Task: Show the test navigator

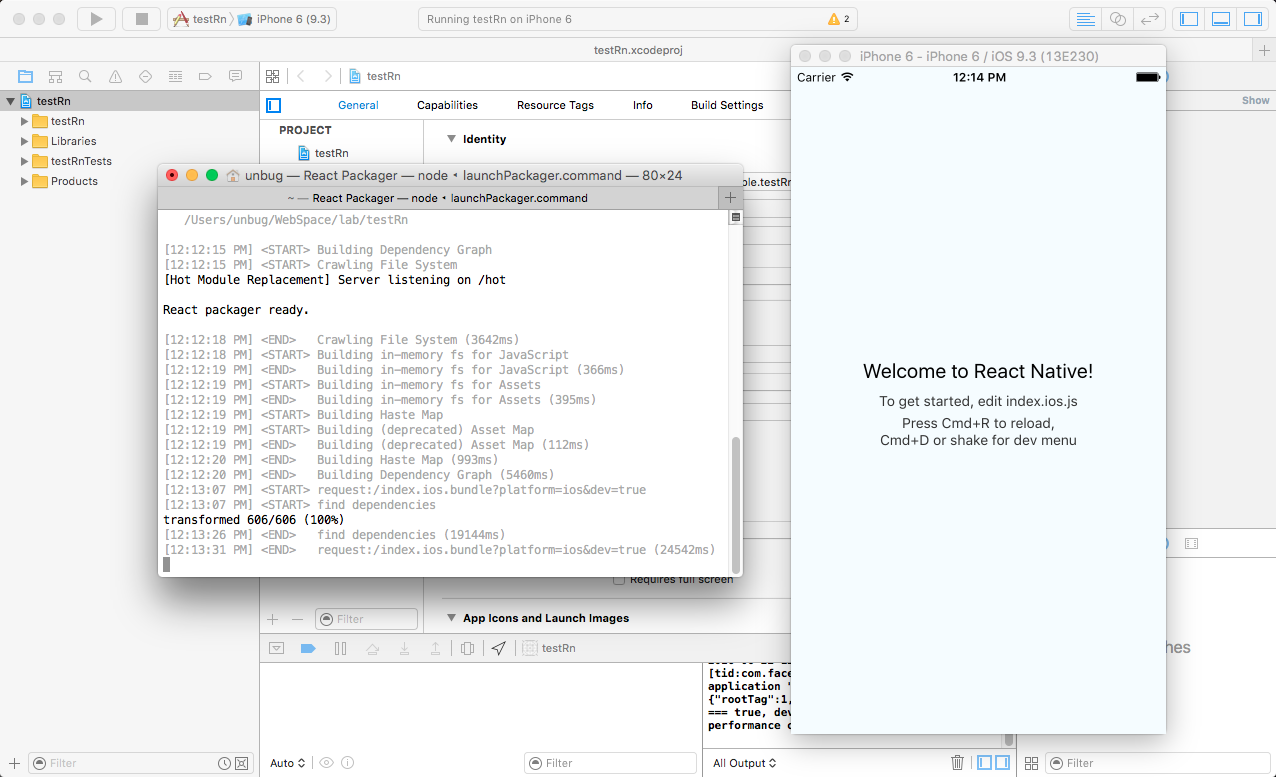Action: click(145, 76)
